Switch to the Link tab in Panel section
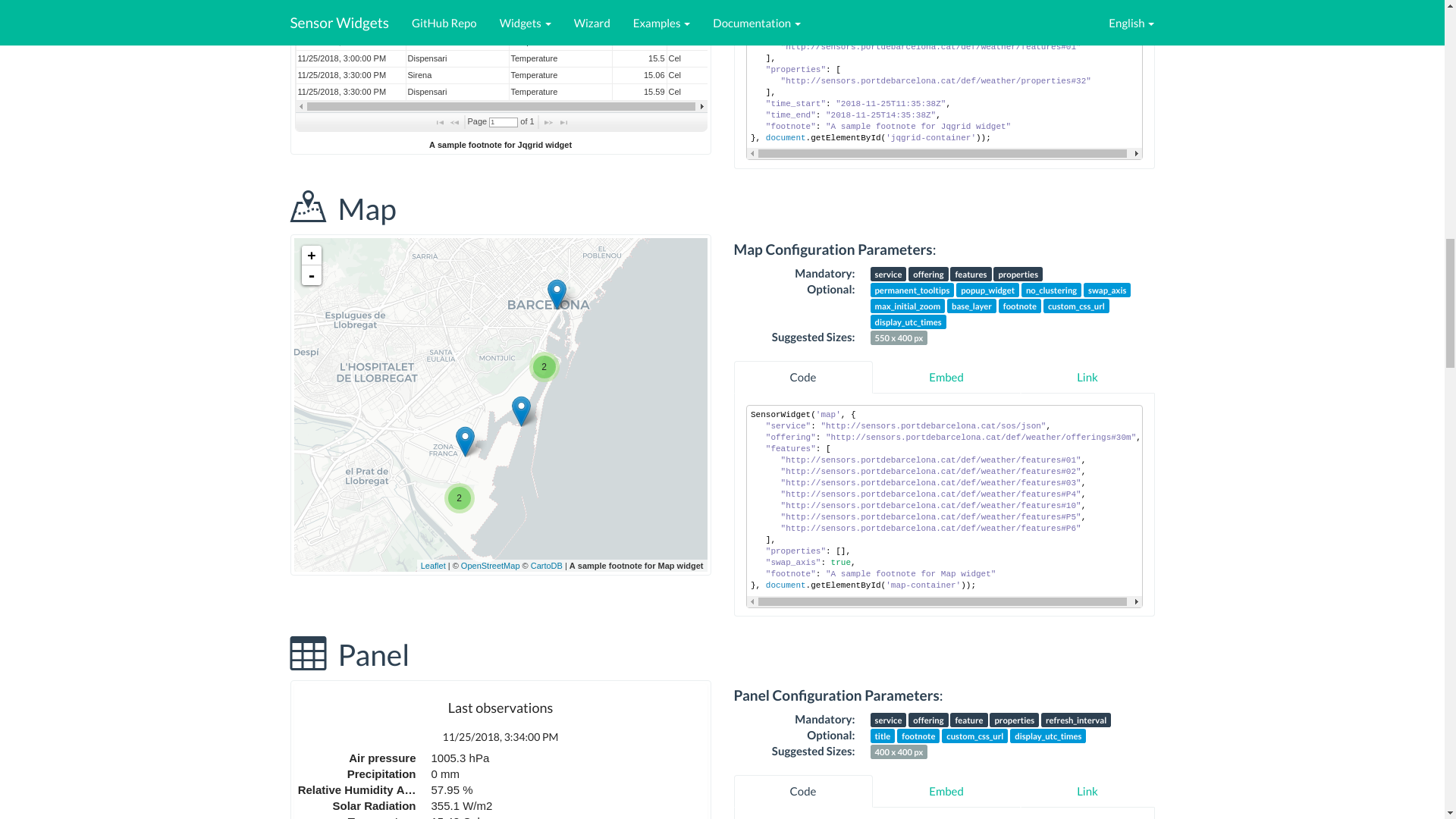 pos(1087,792)
